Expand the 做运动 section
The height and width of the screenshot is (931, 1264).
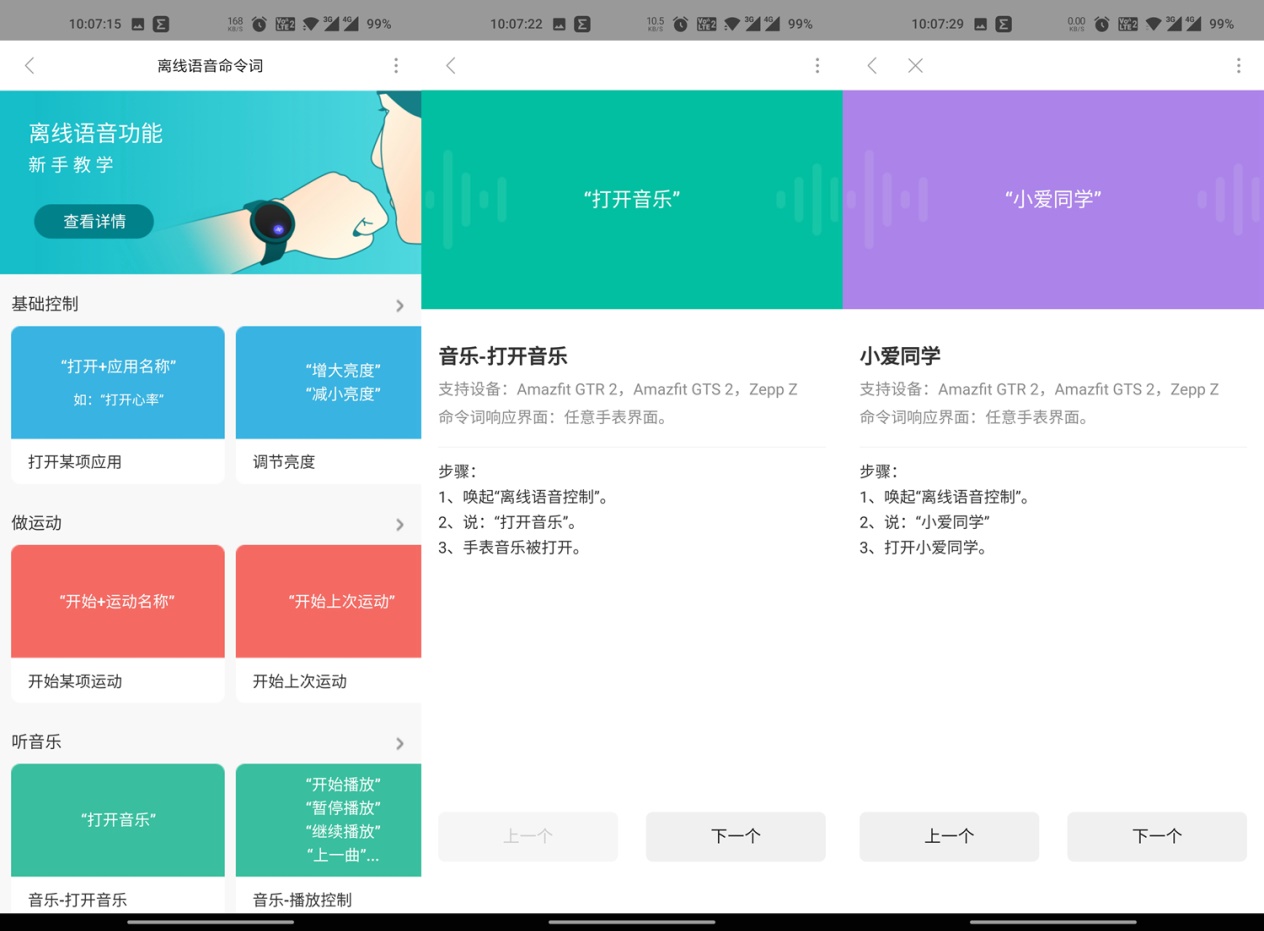(399, 523)
